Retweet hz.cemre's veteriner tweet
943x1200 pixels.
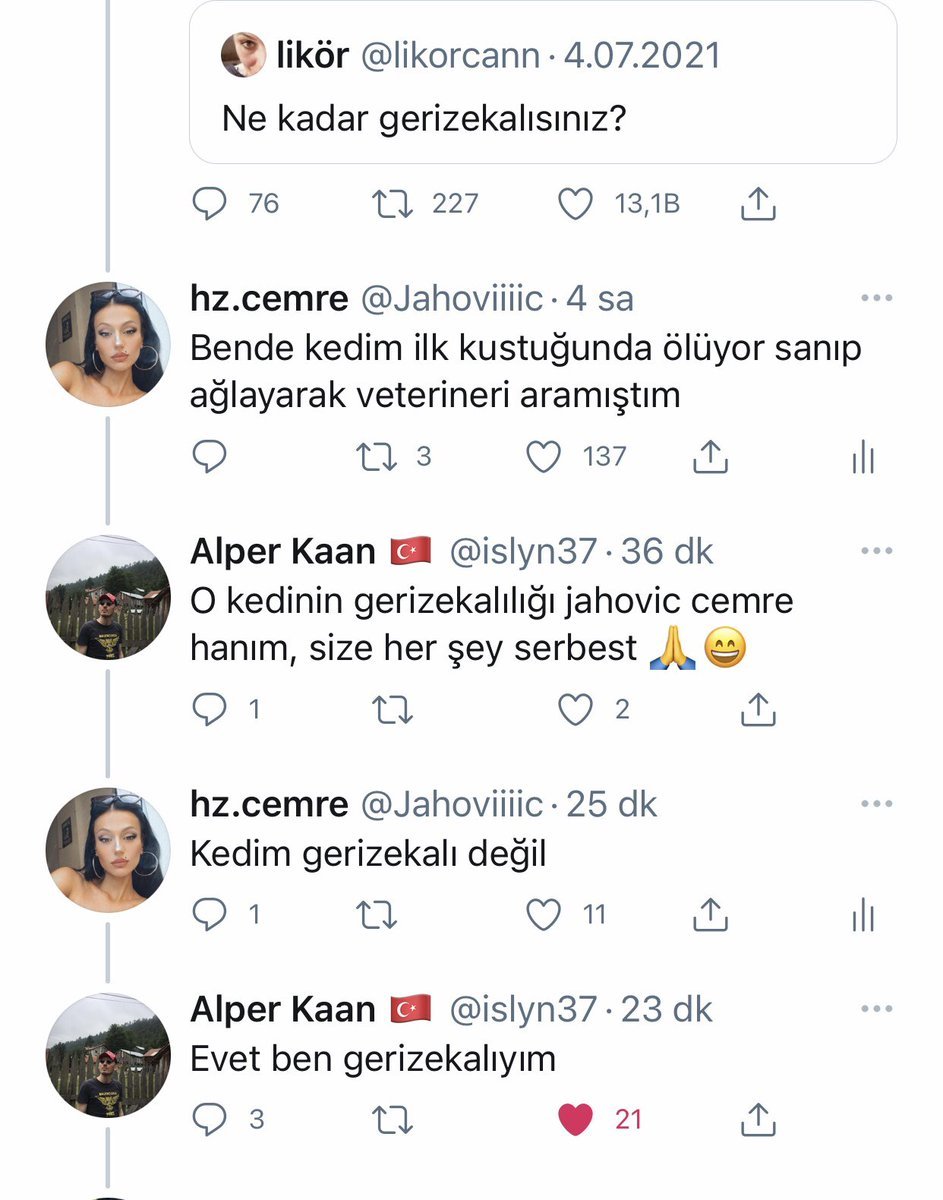click(376, 457)
